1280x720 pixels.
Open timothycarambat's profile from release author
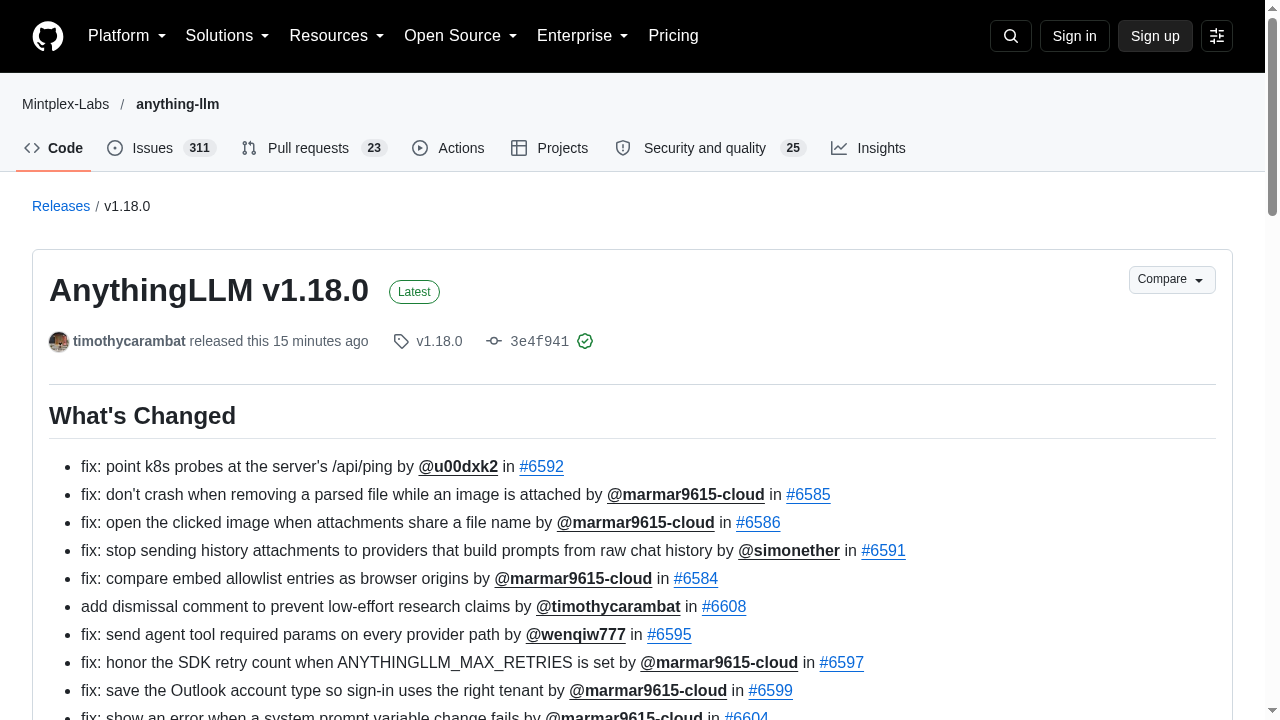(129, 341)
